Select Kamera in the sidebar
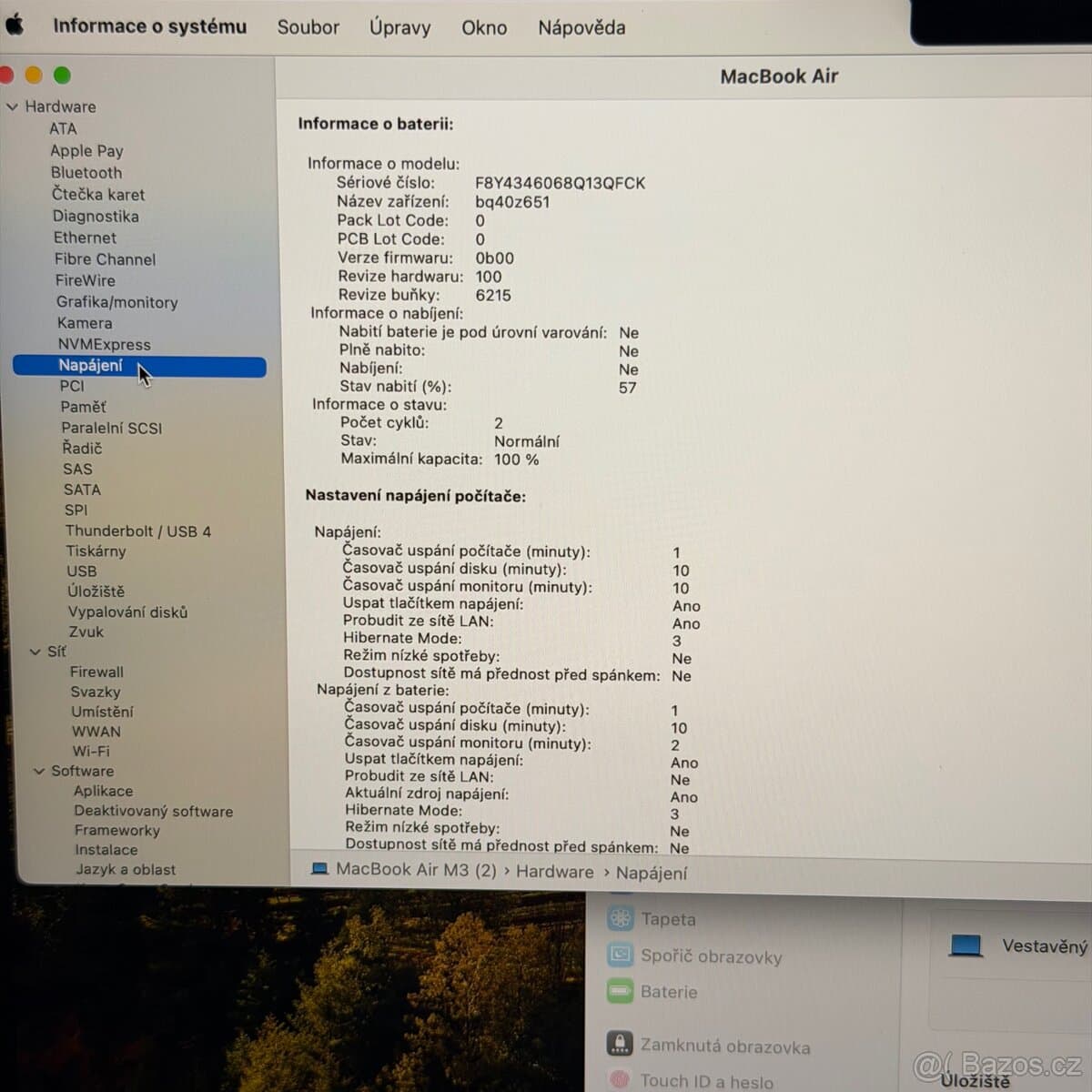Image resolution: width=1092 pixels, height=1092 pixels. click(x=85, y=323)
